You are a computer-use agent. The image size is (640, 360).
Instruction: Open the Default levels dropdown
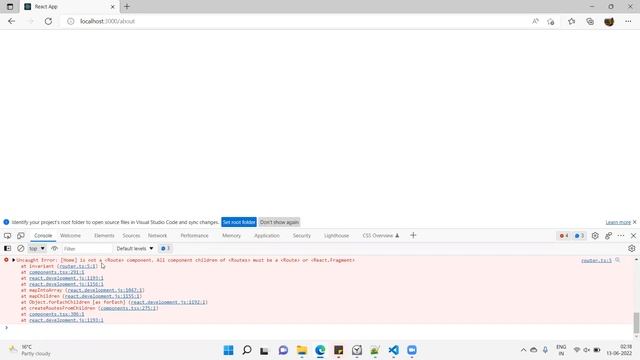[x=135, y=248]
